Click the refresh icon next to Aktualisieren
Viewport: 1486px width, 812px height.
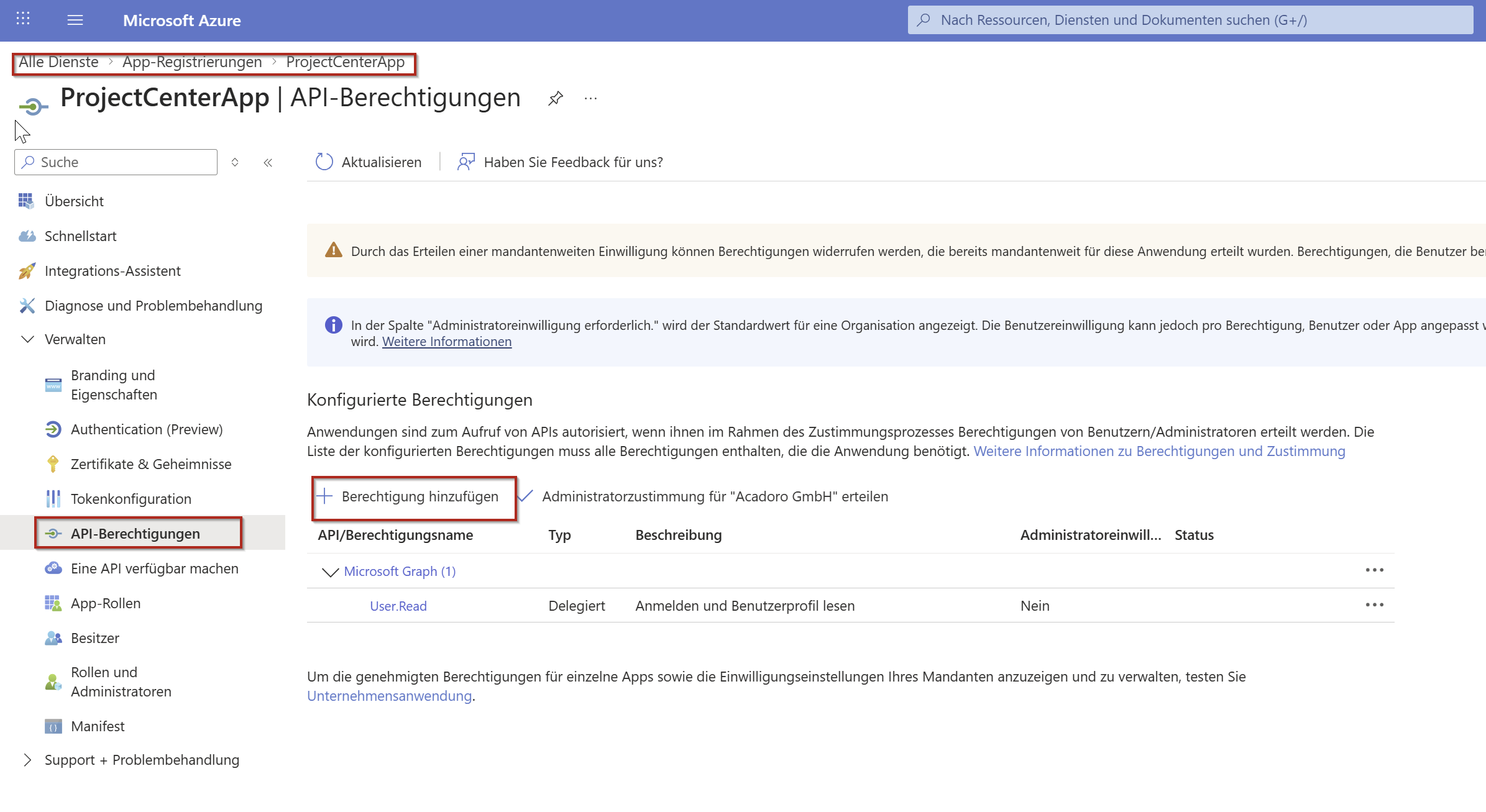324,162
